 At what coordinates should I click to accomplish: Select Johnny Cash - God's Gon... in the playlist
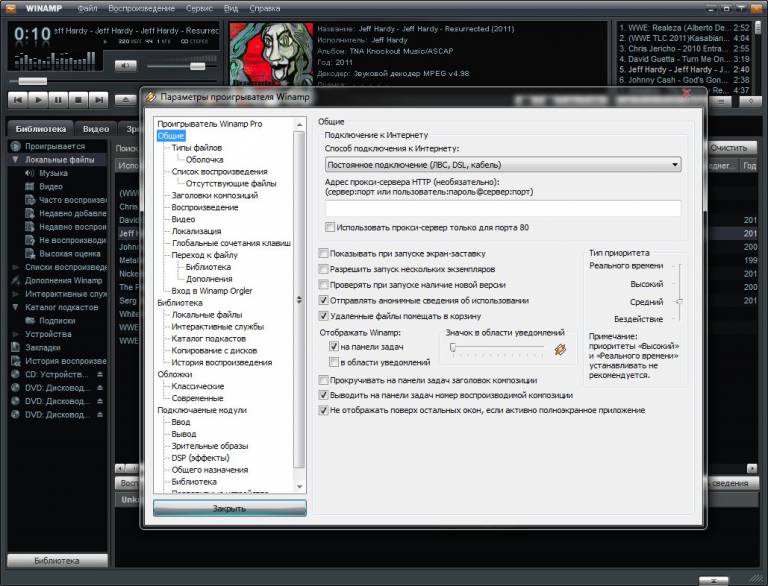pyautogui.click(x=684, y=80)
